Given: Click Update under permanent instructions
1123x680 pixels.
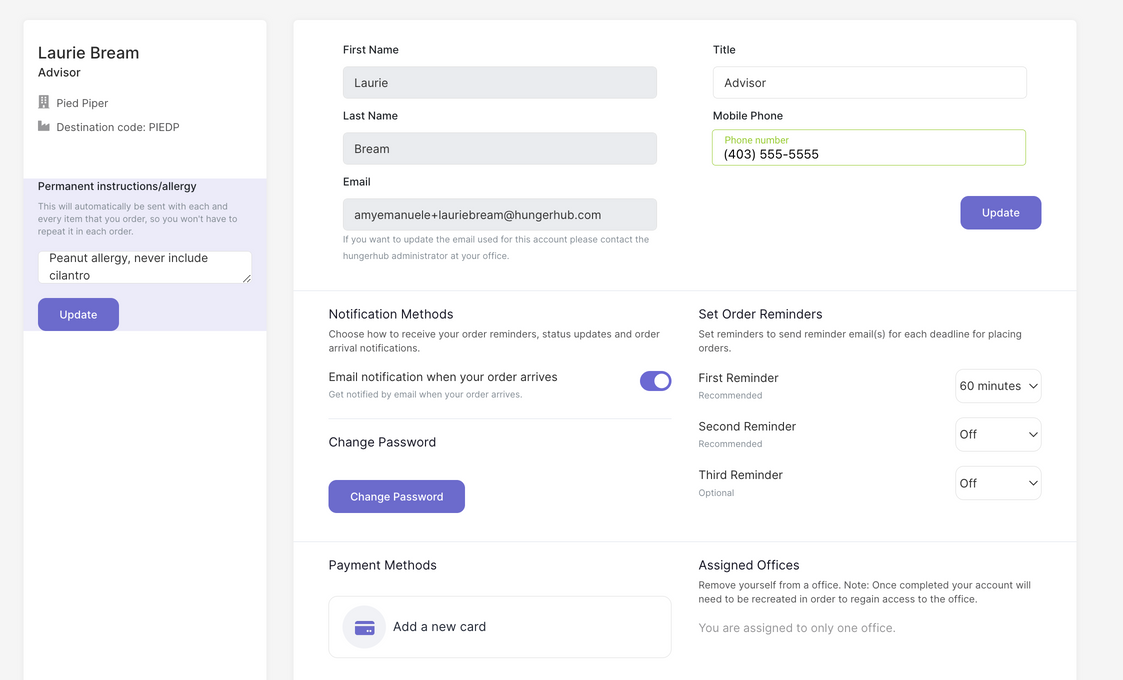Looking at the screenshot, I should (78, 315).
